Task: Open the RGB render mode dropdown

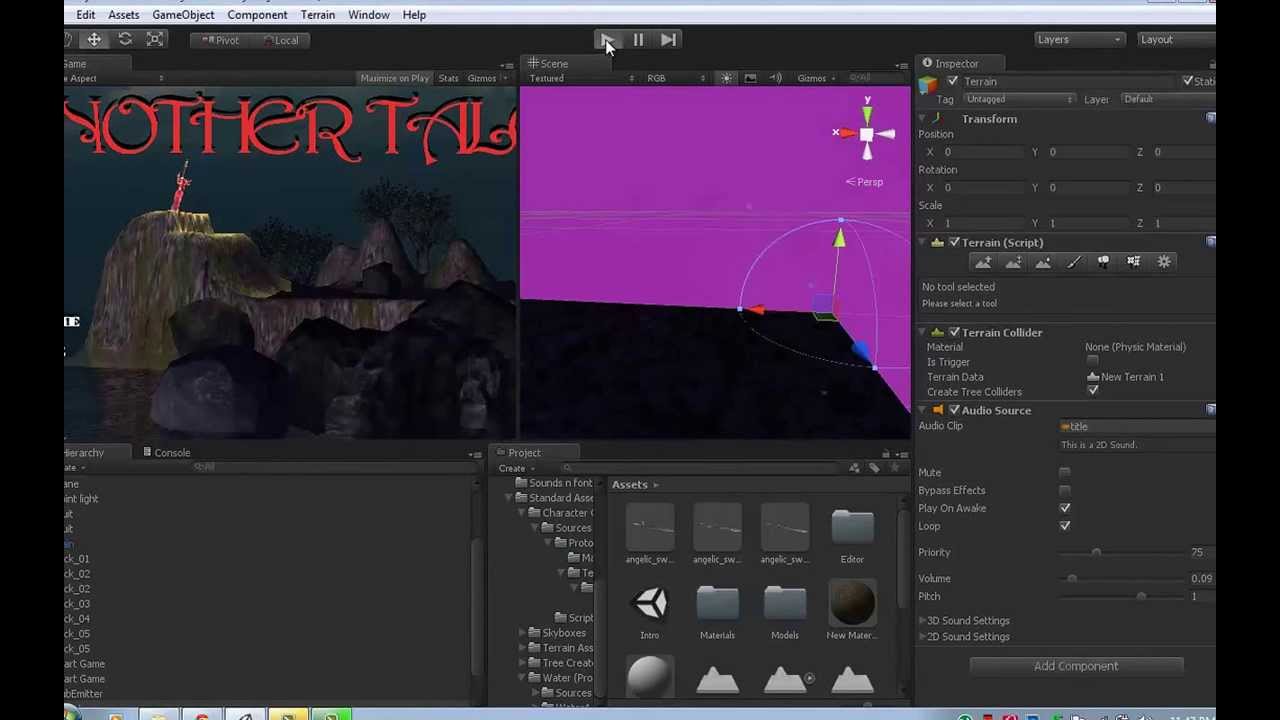Action: pyautogui.click(x=675, y=78)
